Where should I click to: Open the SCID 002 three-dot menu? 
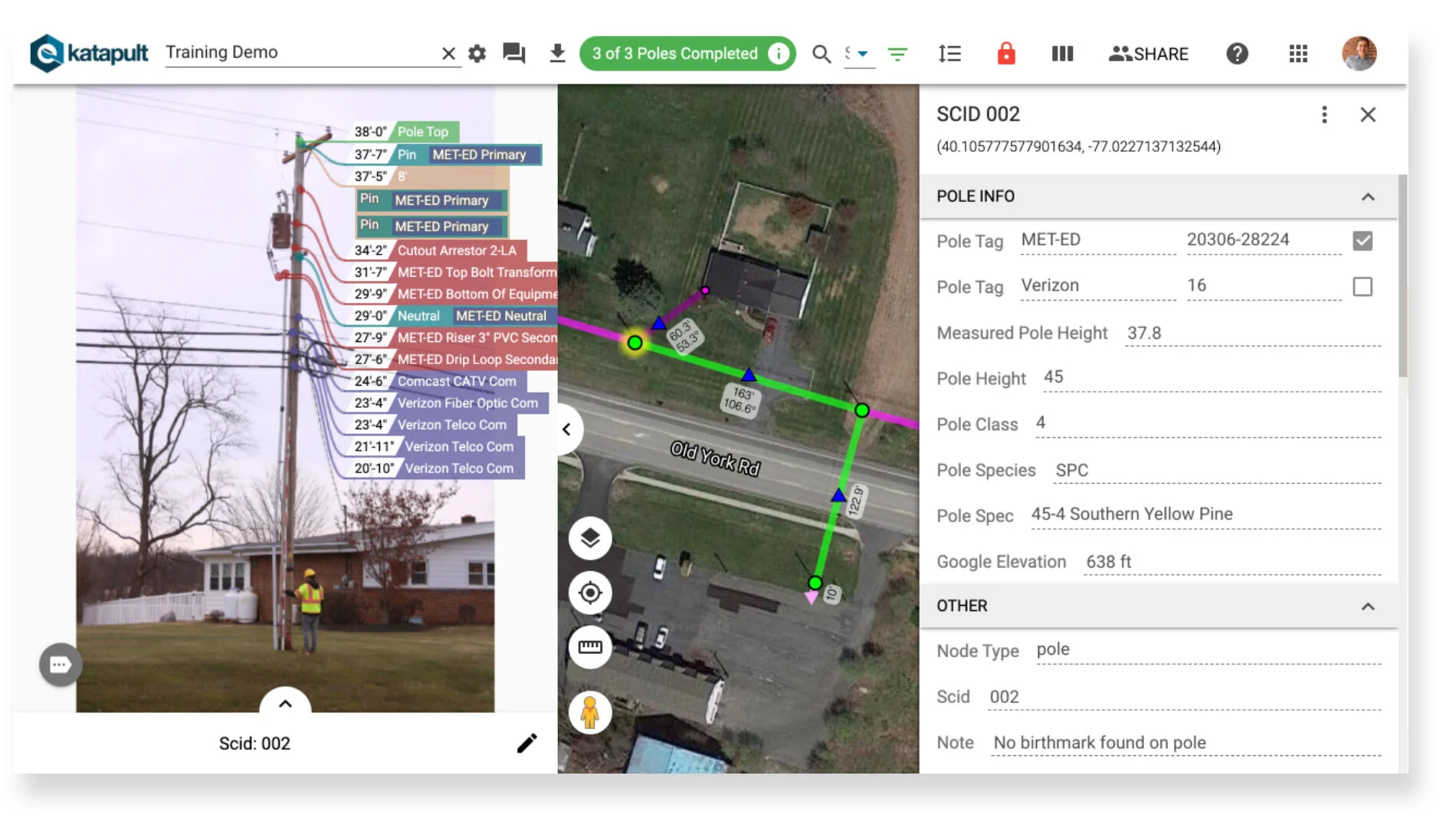[1324, 115]
